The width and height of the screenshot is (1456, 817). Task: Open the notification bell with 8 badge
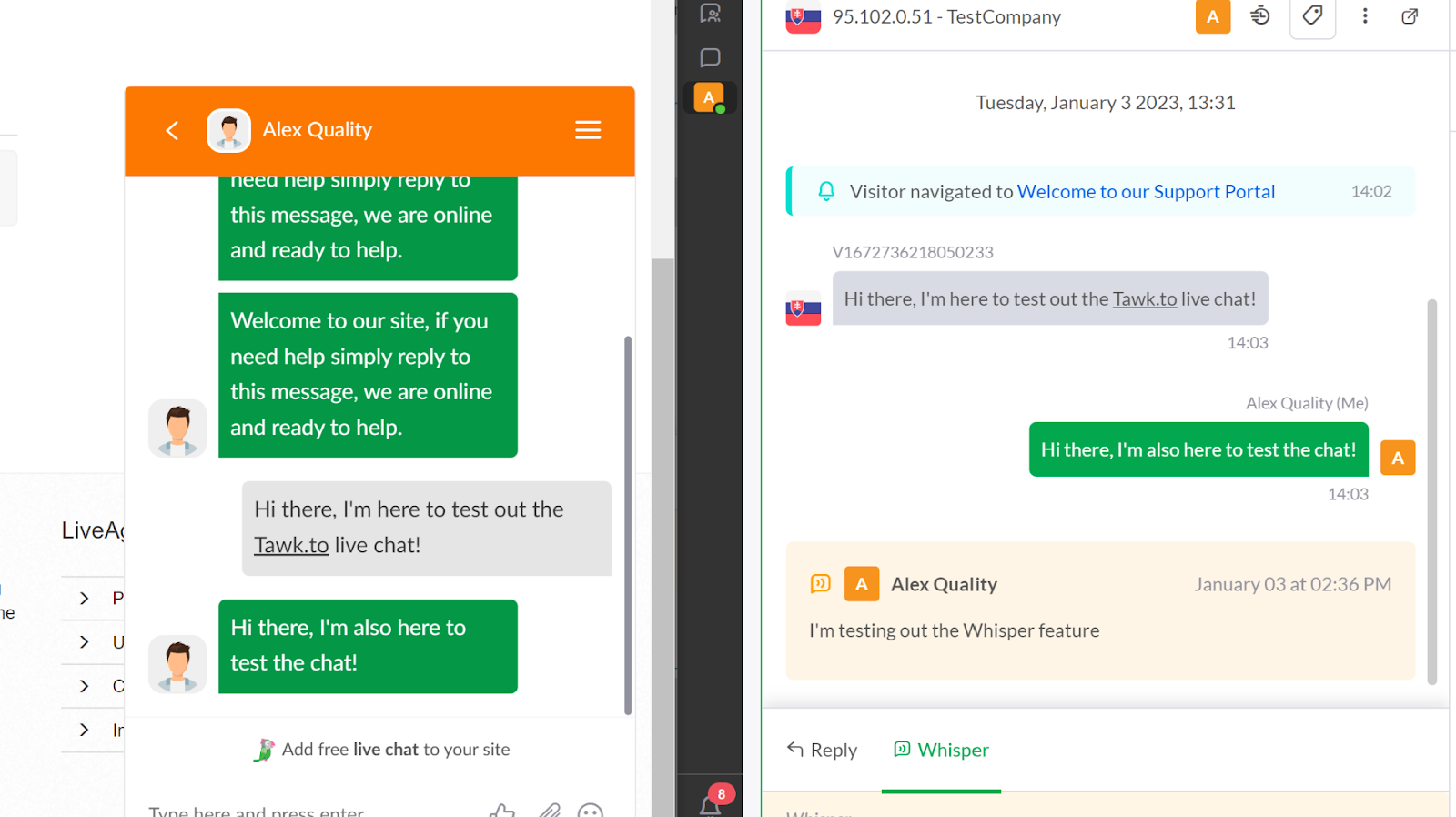pos(711,804)
